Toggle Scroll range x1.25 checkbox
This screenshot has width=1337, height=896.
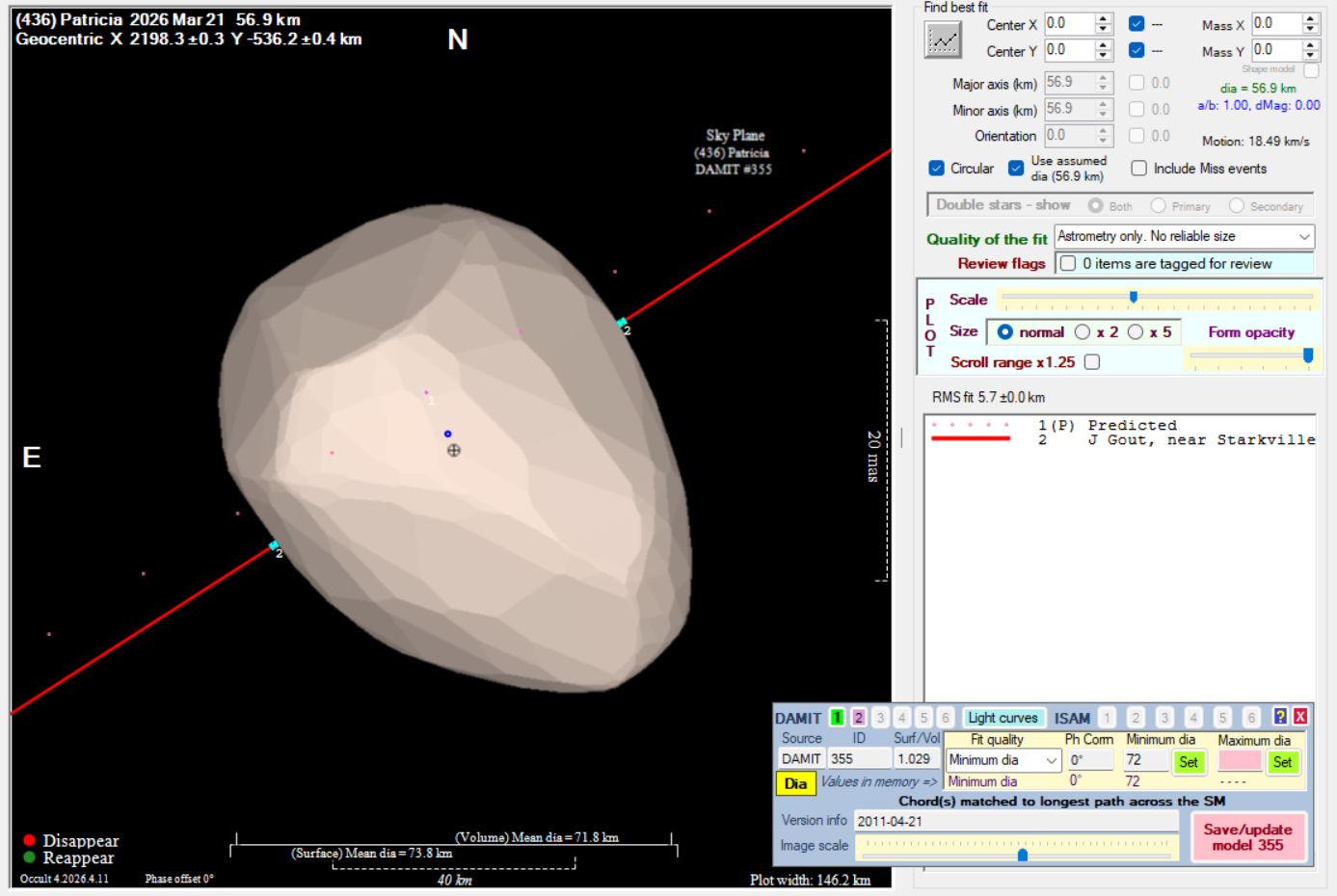[x=1091, y=362]
